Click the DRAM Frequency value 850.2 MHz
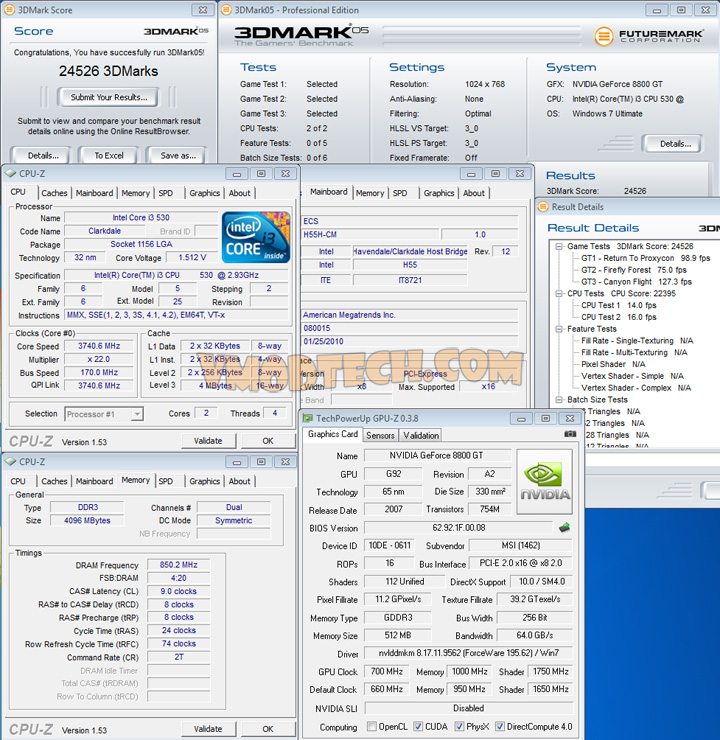This screenshot has height=740, width=720. point(178,565)
